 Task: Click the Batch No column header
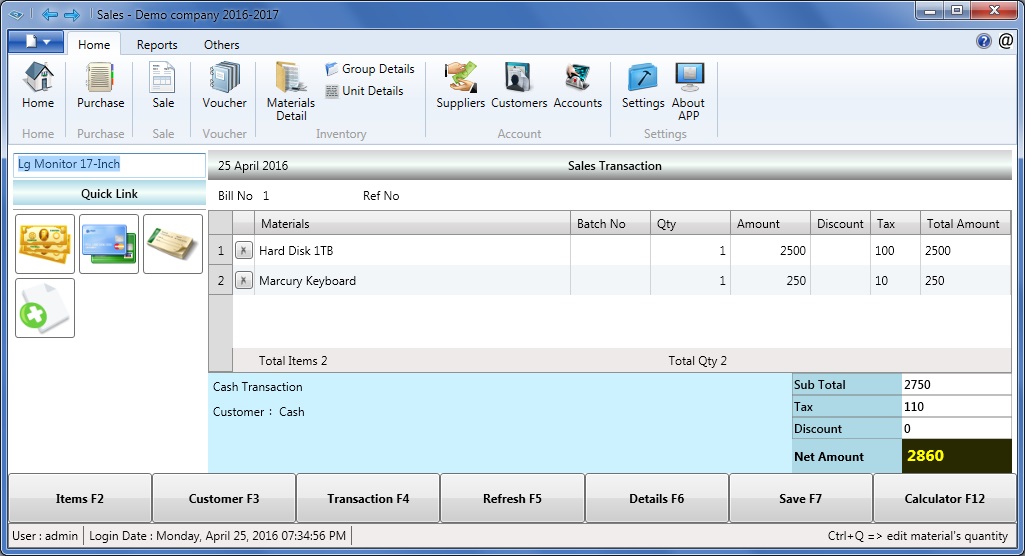tap(611, 223)
